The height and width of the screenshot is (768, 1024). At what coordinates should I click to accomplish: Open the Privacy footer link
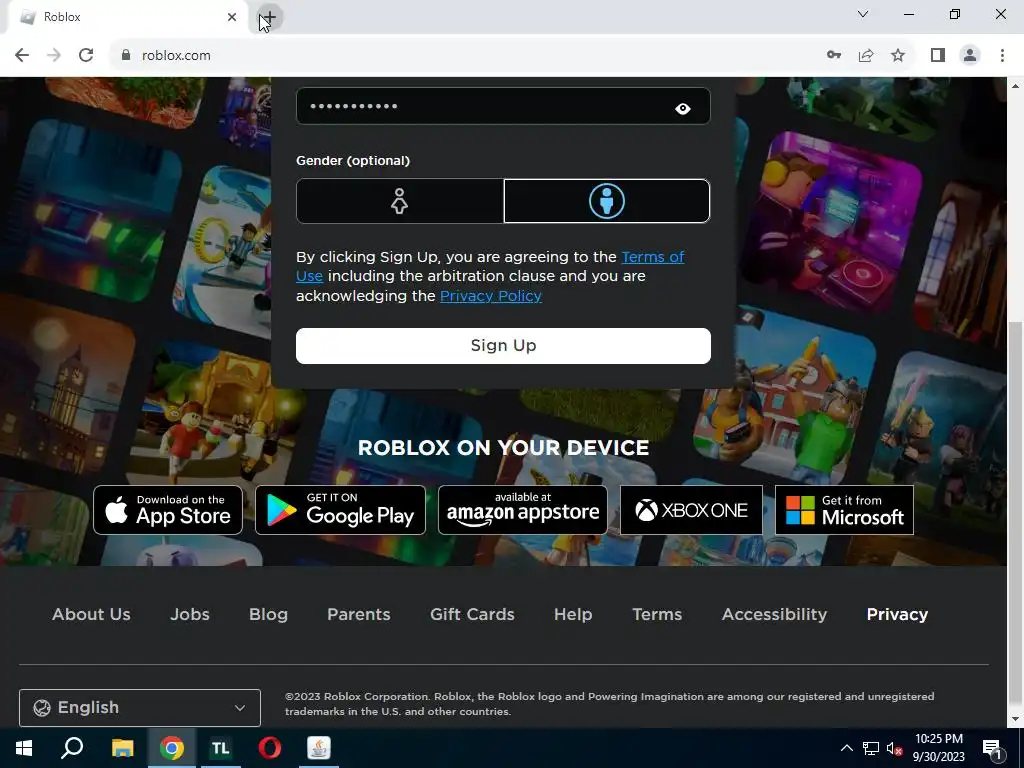(897, 614)
